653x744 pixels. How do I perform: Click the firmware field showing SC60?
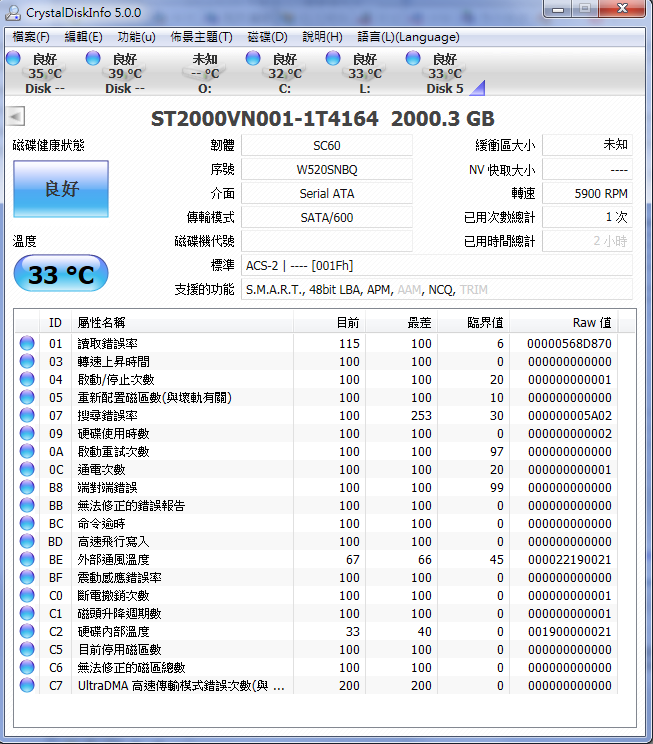326,145
